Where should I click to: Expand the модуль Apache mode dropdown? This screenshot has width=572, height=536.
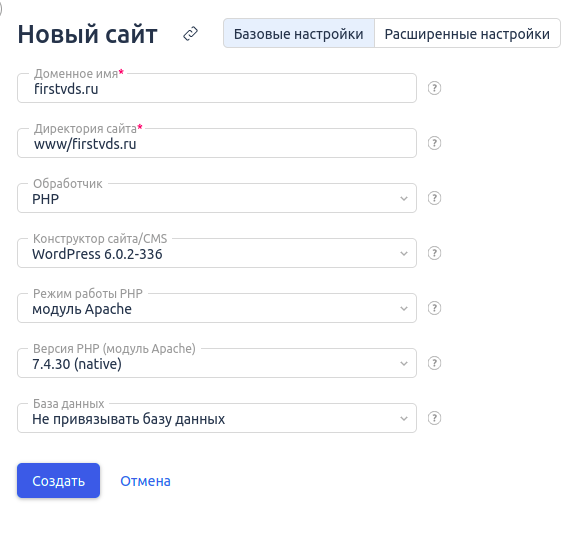[217, 308]
